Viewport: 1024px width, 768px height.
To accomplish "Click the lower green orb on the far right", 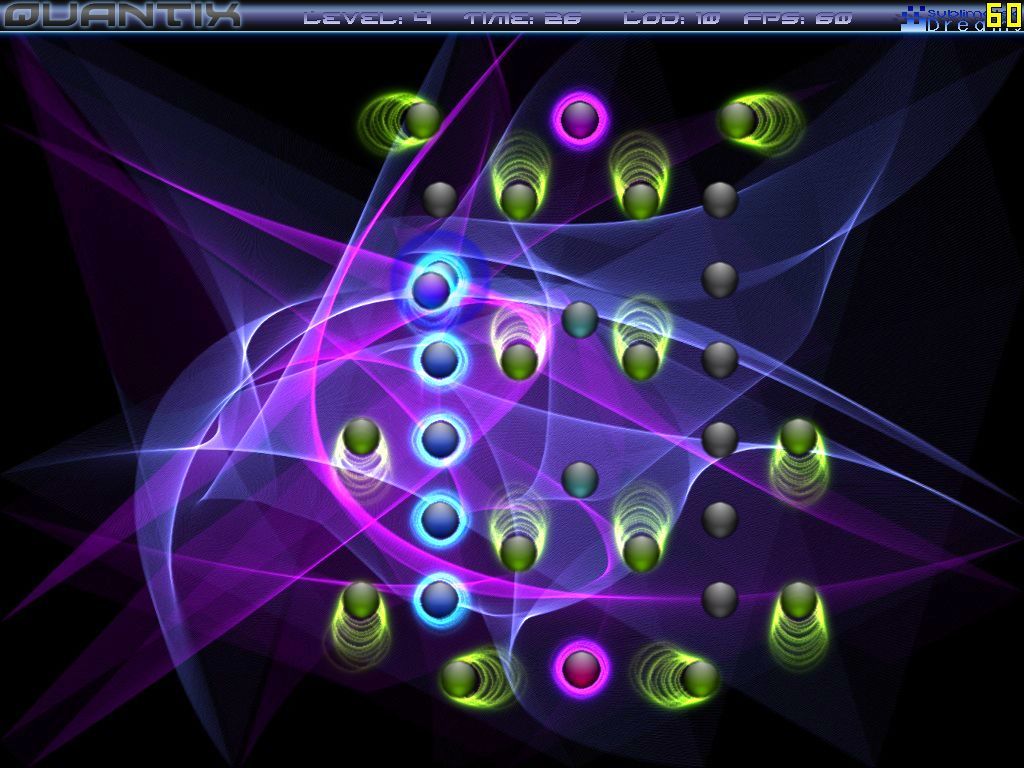I will click(x=799, y=600).
